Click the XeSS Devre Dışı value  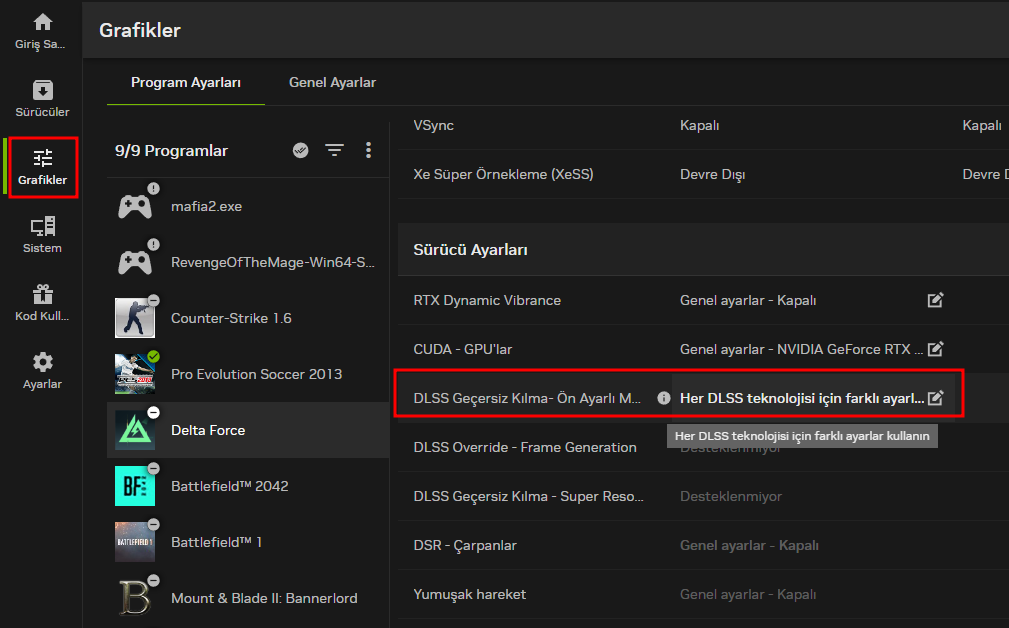[712, 174]
